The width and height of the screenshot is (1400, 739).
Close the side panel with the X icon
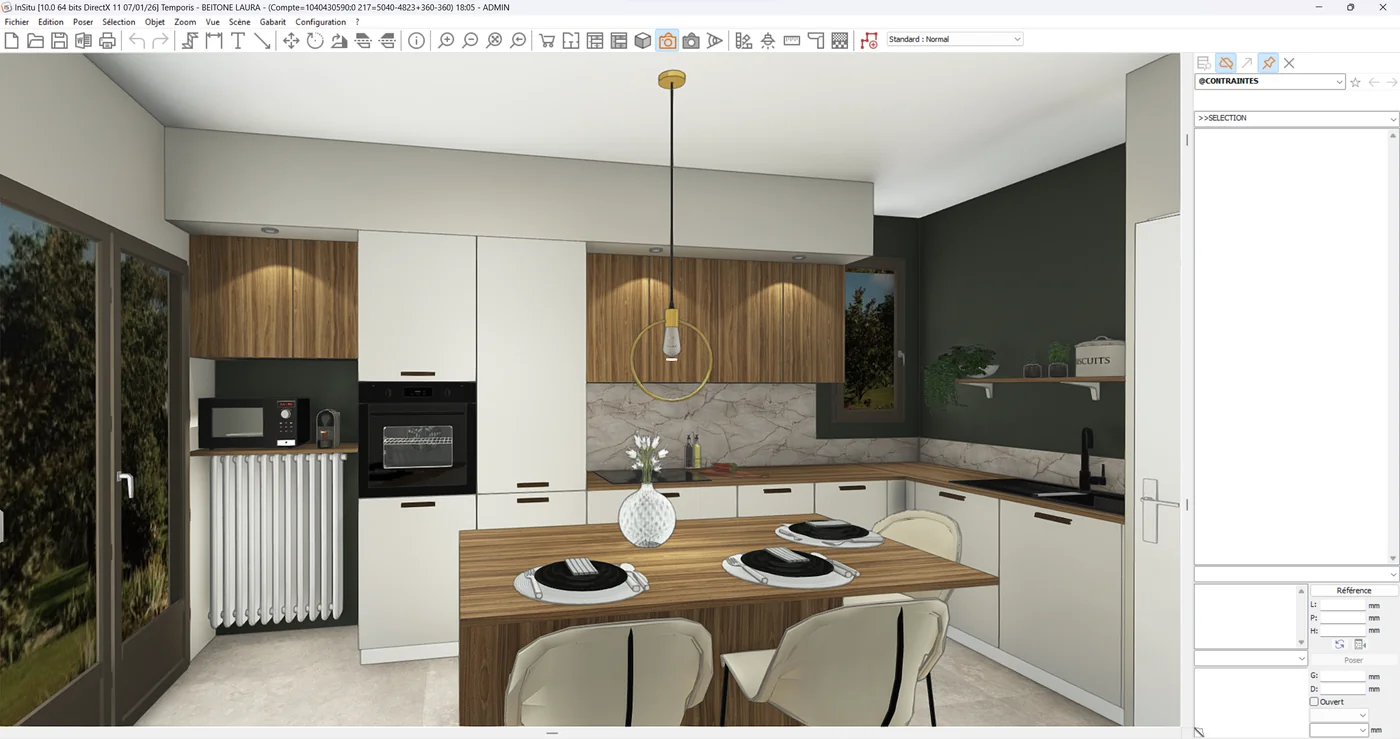click(x=1289, y=63)
